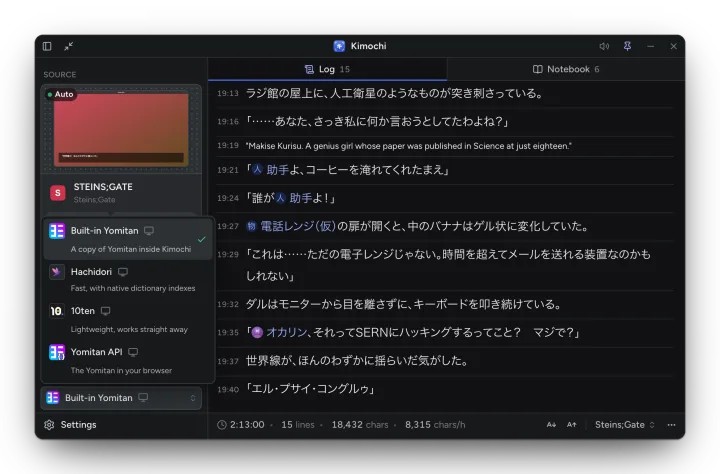Click the 助手 name tag at 19:21
The width and height of the screenshot is (720, 474).
[278, 170]
